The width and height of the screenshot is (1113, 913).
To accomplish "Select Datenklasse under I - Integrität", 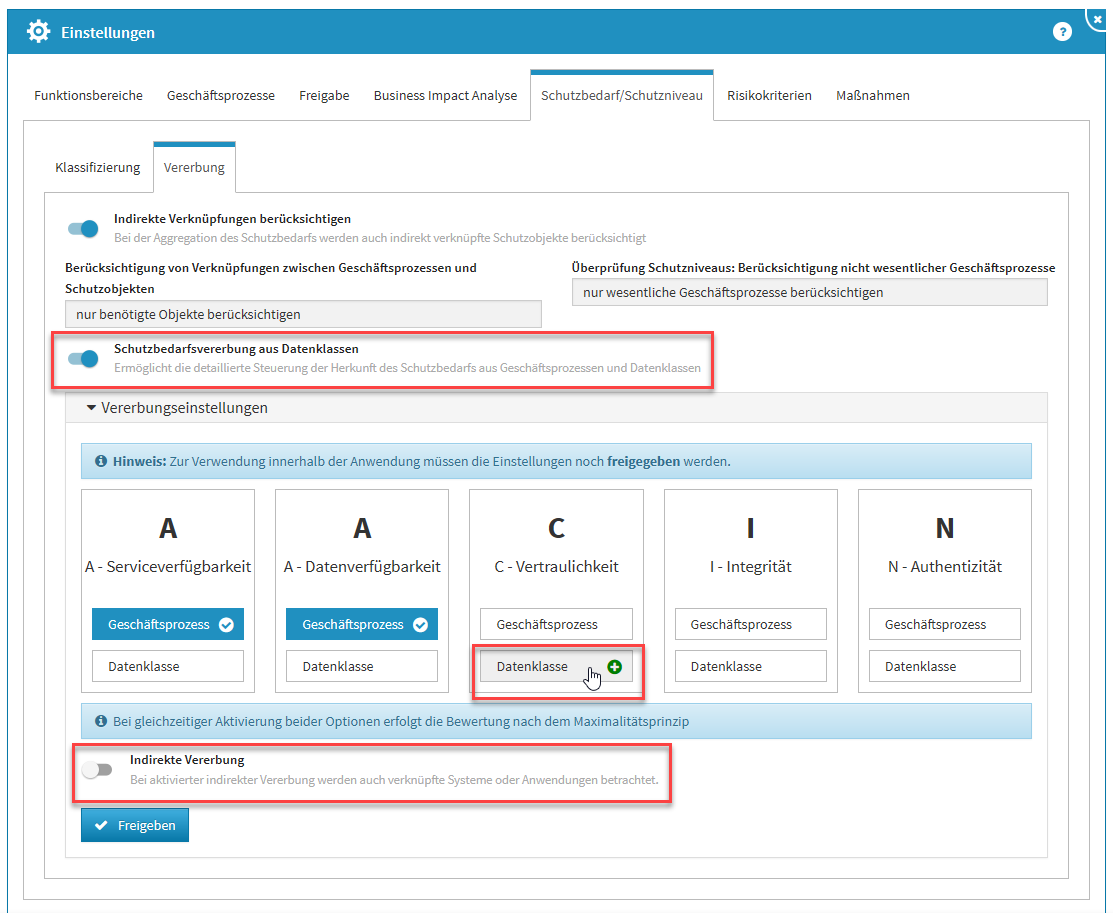I will click(x=750, y=666).
